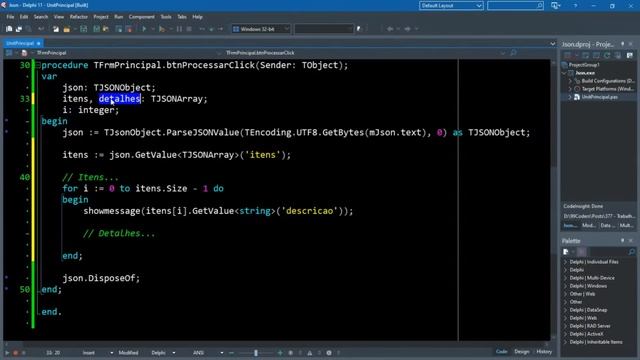Click the zoom out minus icon in status bar
This screenshot has height=360, width=640.
click(x=231, y=353)
